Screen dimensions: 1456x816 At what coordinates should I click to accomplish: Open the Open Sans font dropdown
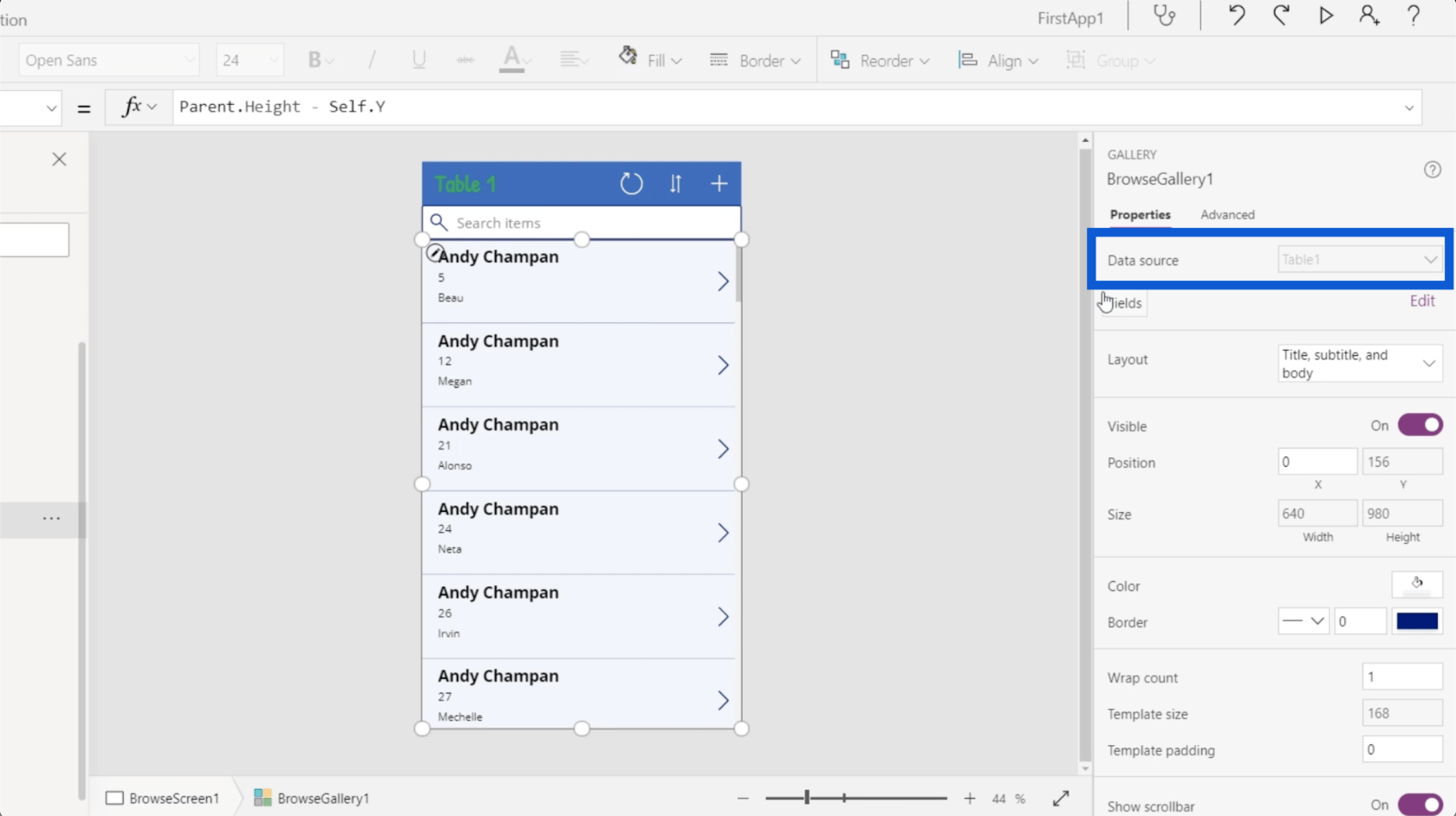(x=108, y=60)
